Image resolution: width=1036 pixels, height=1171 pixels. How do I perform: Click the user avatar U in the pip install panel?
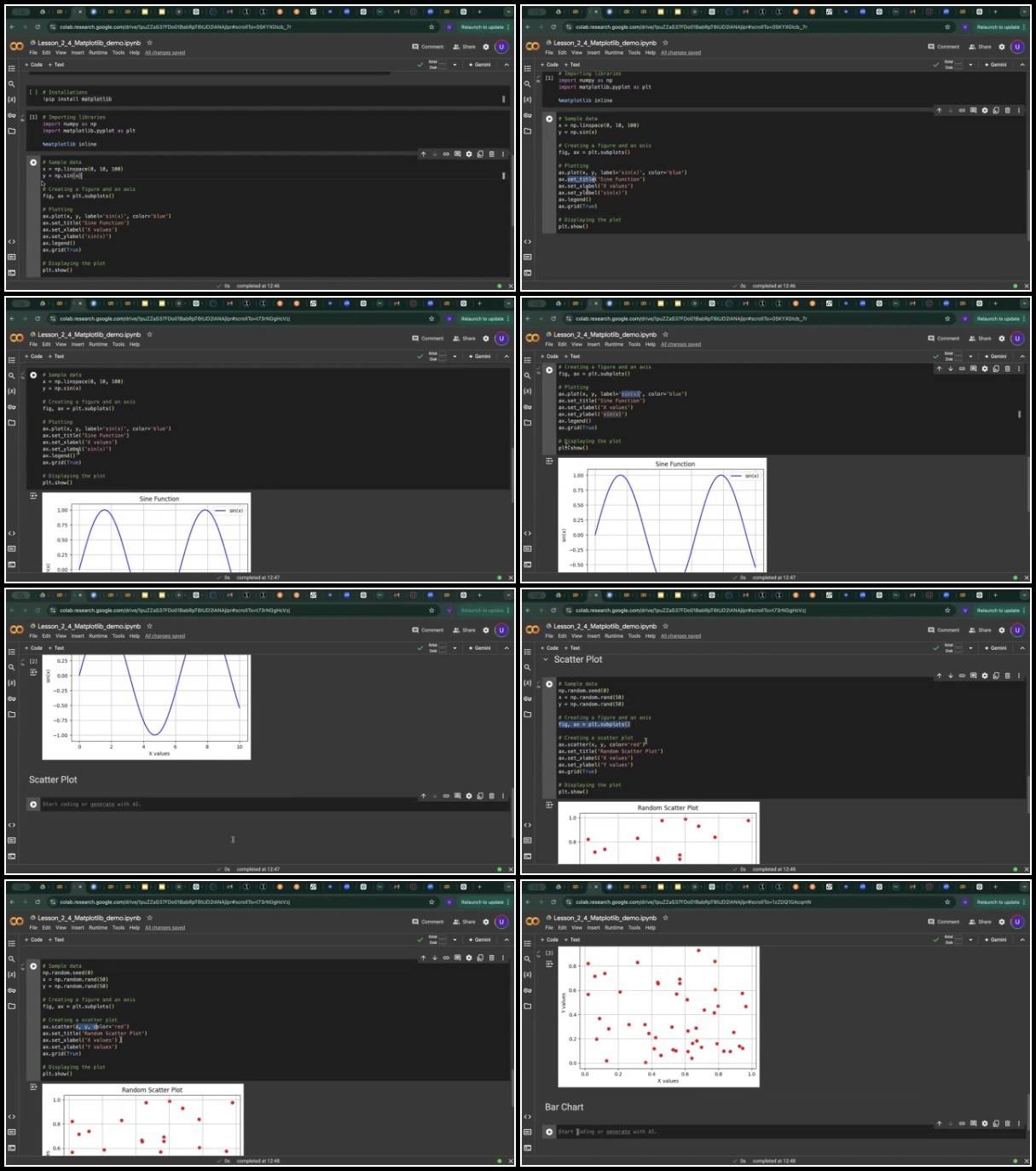501,47
